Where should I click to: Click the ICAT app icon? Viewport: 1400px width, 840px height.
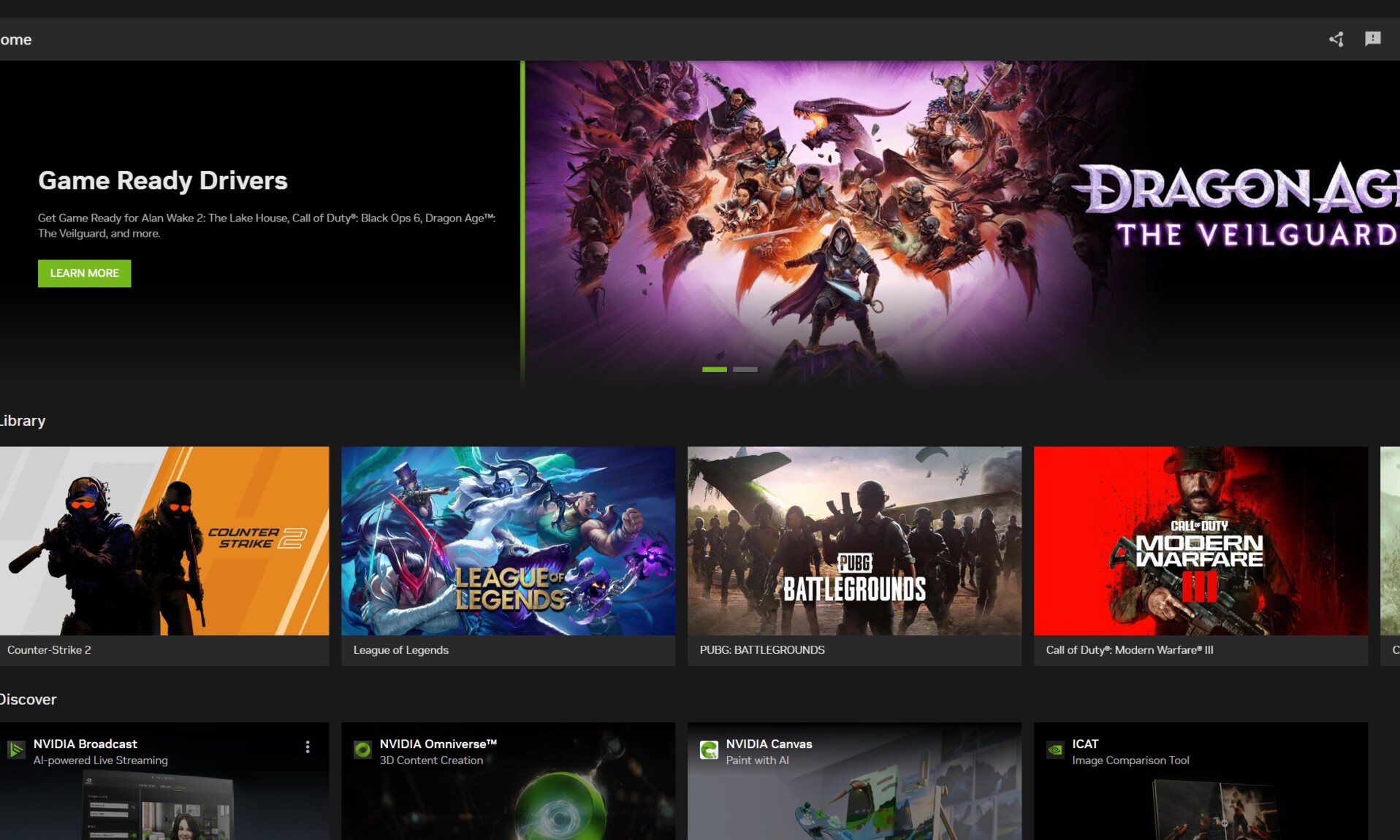click(1055, 750)
